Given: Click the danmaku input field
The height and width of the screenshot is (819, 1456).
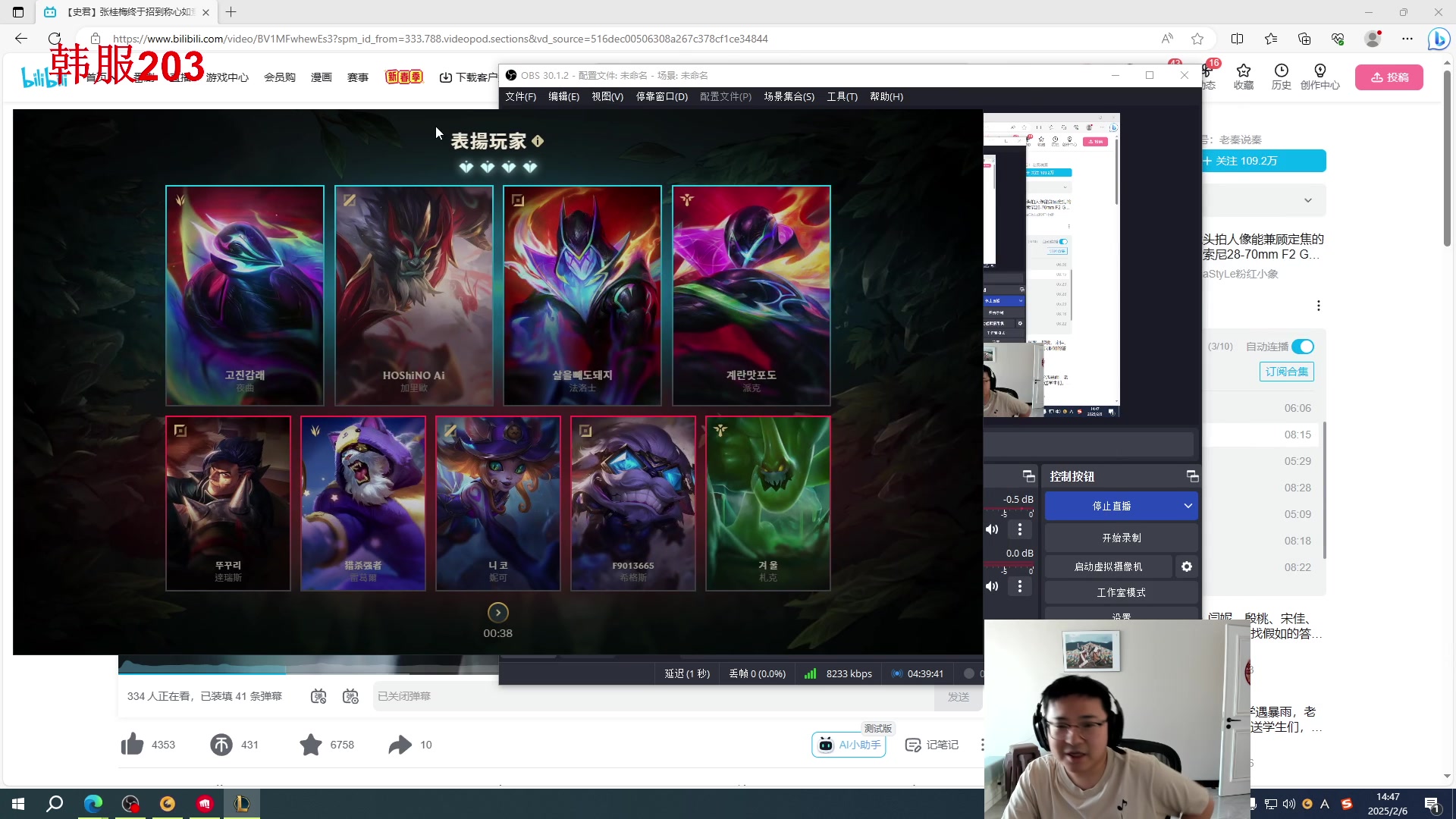Looking at the screenshot, I should (x=654, y=696).
